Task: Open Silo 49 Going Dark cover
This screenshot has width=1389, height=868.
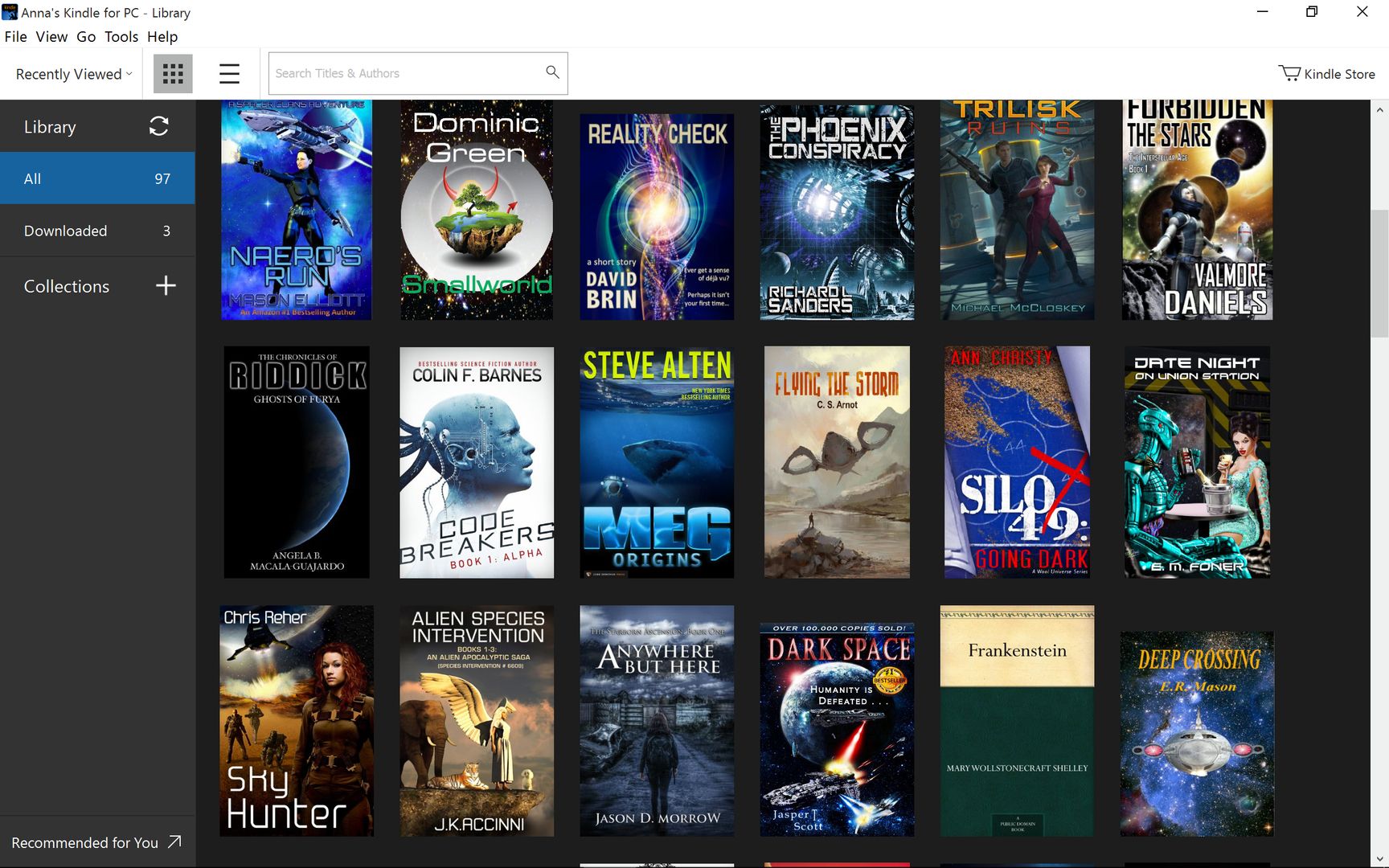Action: click(1017, 462)
